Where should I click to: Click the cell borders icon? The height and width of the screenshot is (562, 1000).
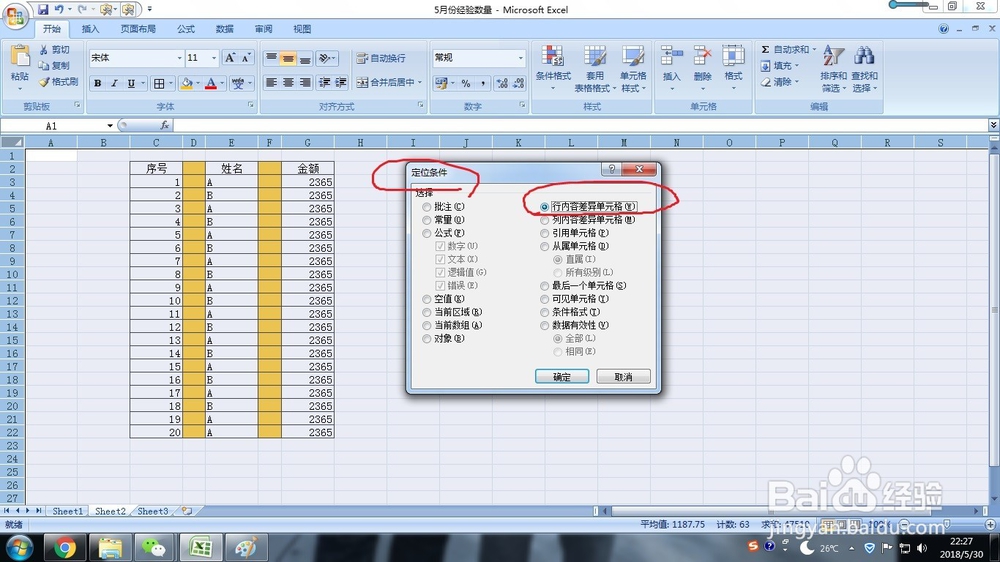click(x=159, y=83)
